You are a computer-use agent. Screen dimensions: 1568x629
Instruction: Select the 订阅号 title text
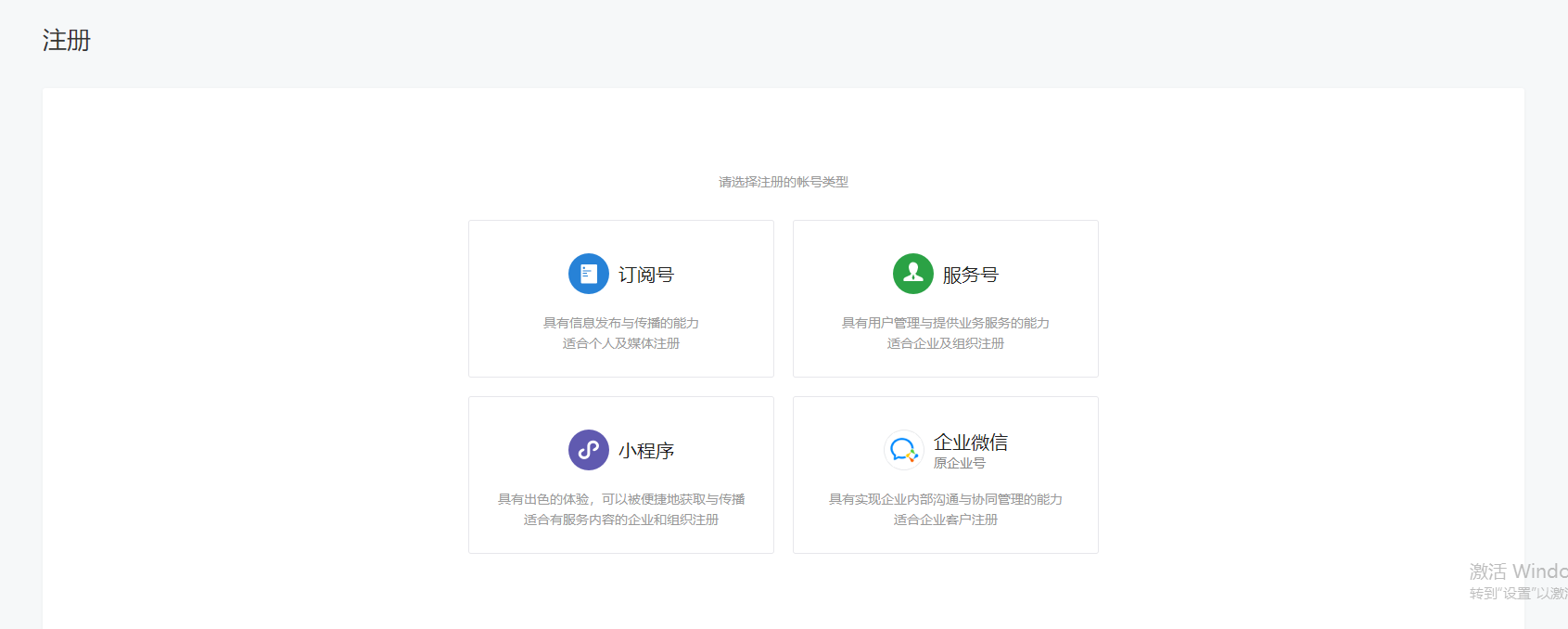click(646, 275)
